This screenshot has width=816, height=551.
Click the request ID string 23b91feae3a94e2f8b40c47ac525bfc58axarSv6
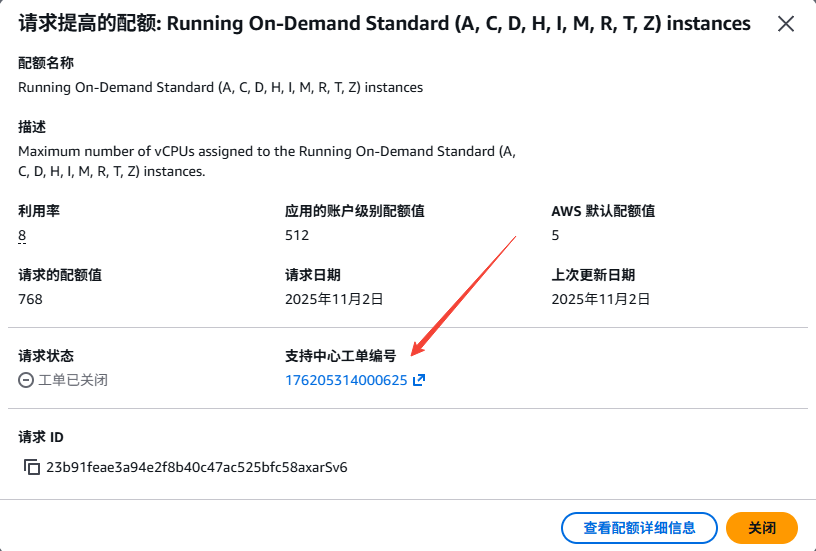pyautogui.click(x=197, y=467)
